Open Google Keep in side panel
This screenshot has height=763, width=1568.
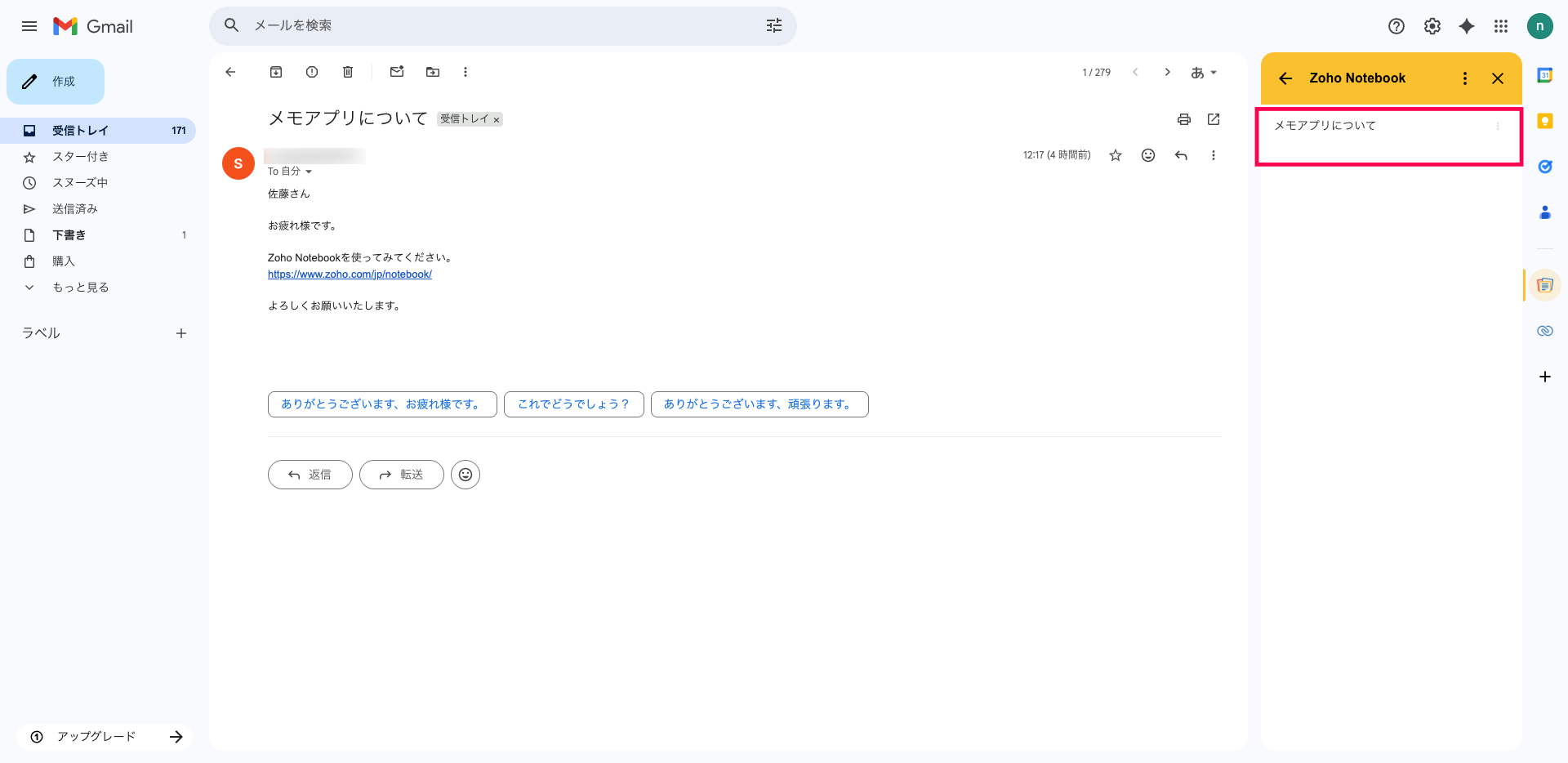1544,121
